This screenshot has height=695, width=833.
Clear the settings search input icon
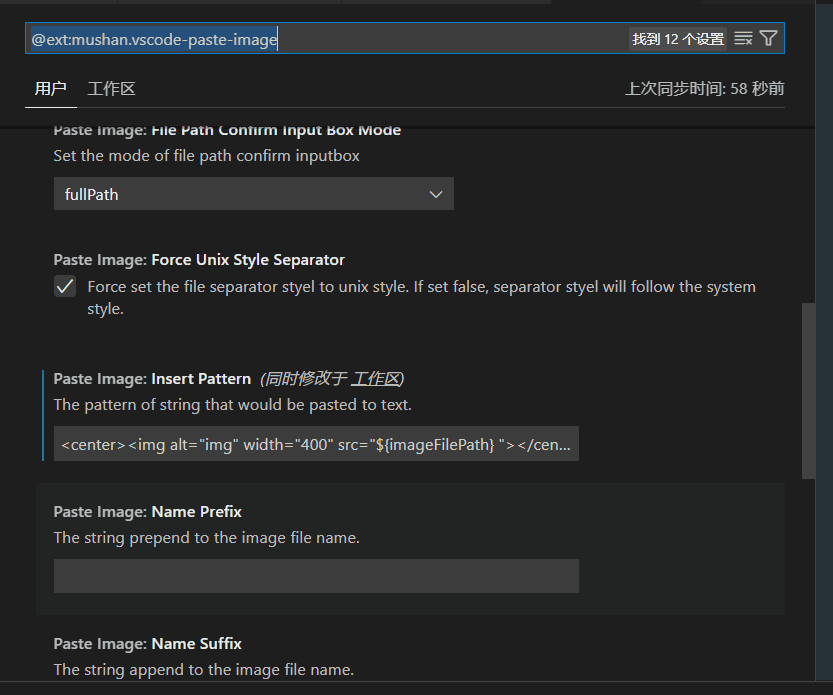tap(743, 39)
